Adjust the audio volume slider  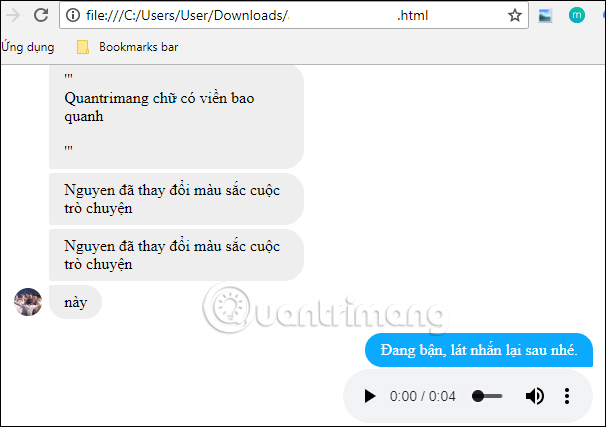pos(487,396)
